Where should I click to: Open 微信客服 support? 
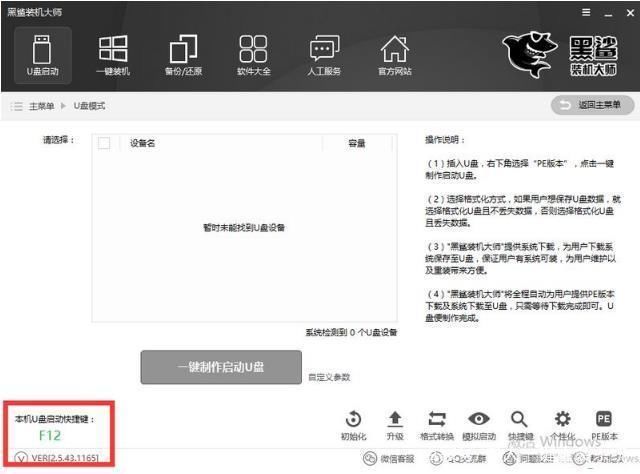[389, 459]
